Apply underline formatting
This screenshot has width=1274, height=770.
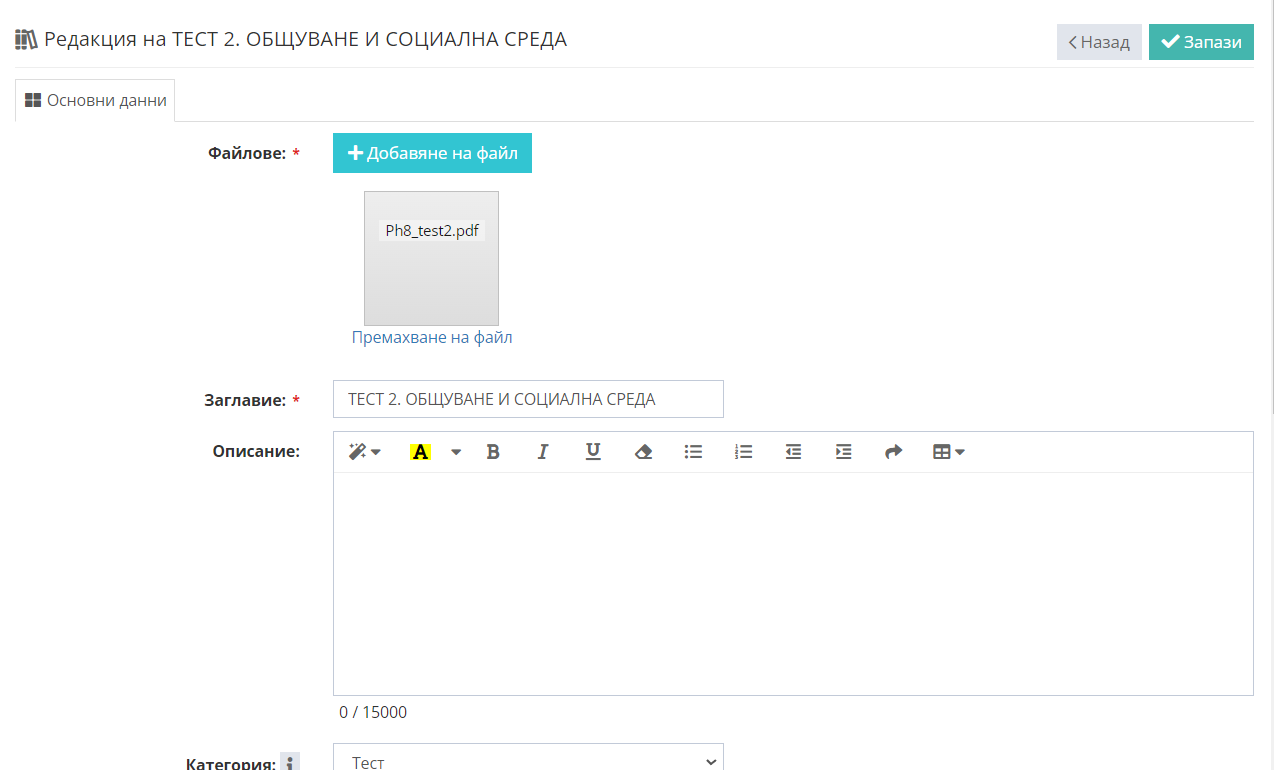click(593, 452)
